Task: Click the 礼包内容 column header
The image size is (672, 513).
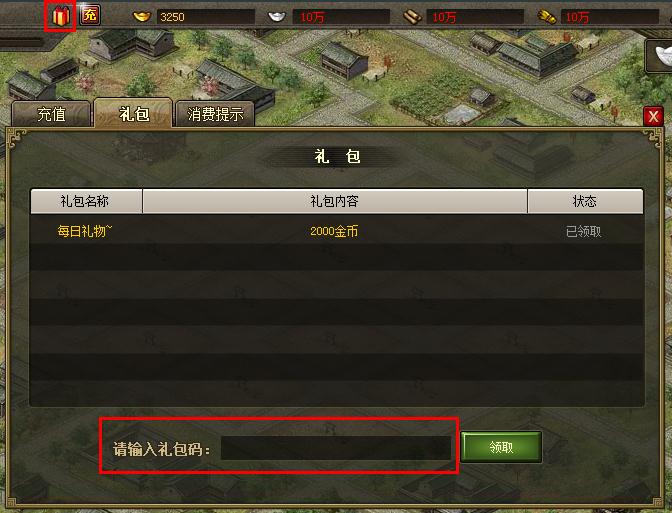Action: pyautogui.click(x=335, y=201)
